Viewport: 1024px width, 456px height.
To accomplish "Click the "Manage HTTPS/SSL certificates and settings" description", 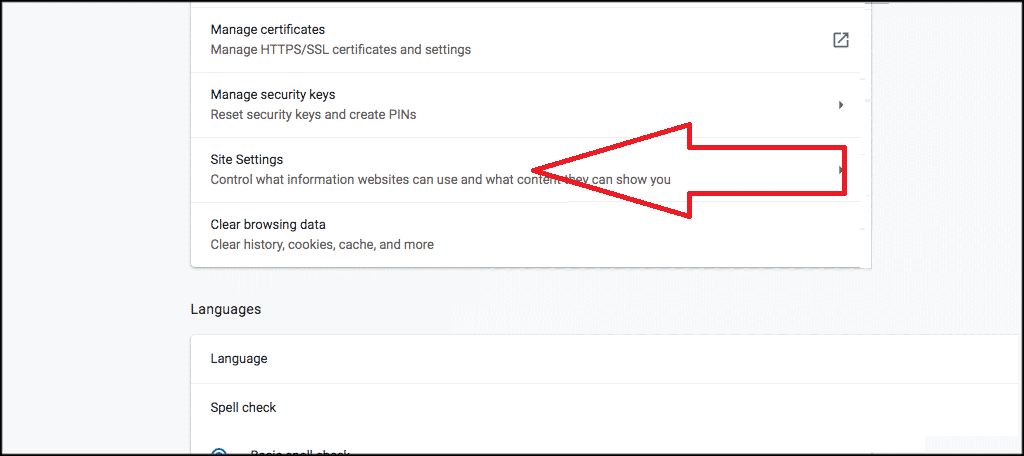I will 340,50.
